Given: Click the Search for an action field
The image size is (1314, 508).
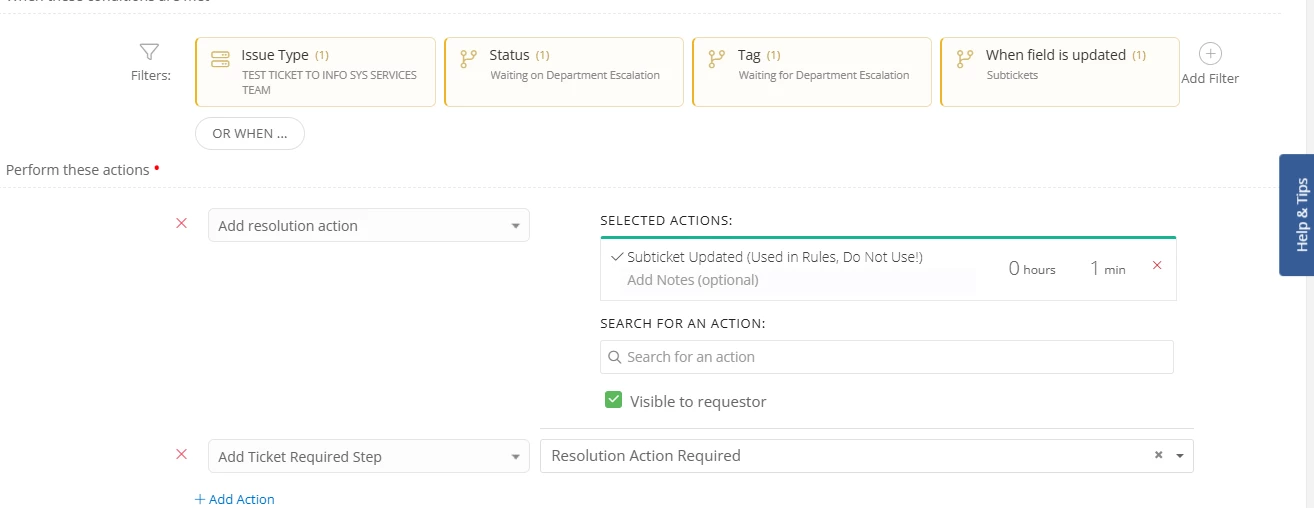Looking at the screenshot, I should coord(886,357).
